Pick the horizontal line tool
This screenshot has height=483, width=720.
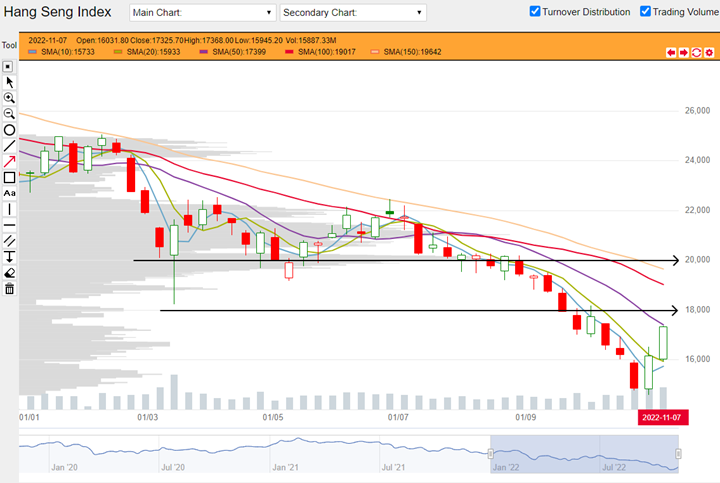[9, 225]
